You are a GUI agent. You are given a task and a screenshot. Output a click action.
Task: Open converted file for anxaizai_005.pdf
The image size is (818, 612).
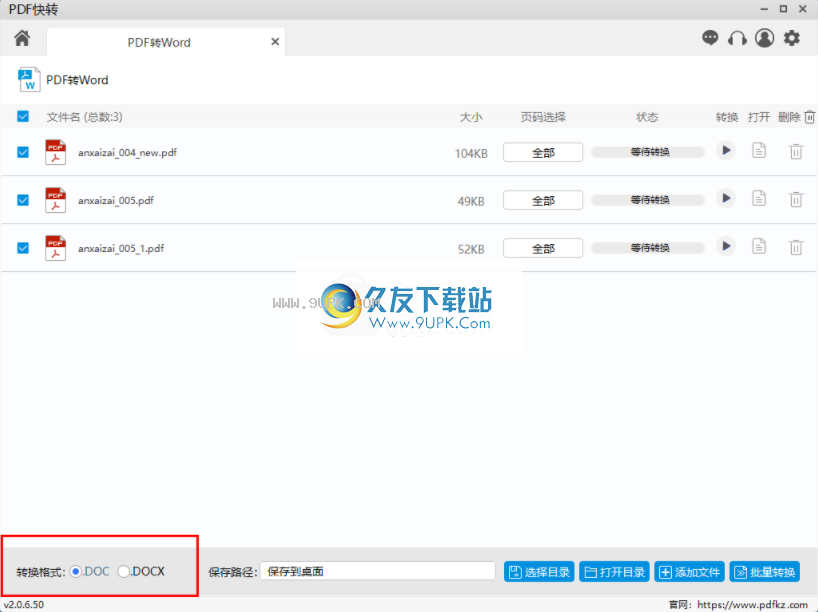pyautogui.click(x=759, y=198)
